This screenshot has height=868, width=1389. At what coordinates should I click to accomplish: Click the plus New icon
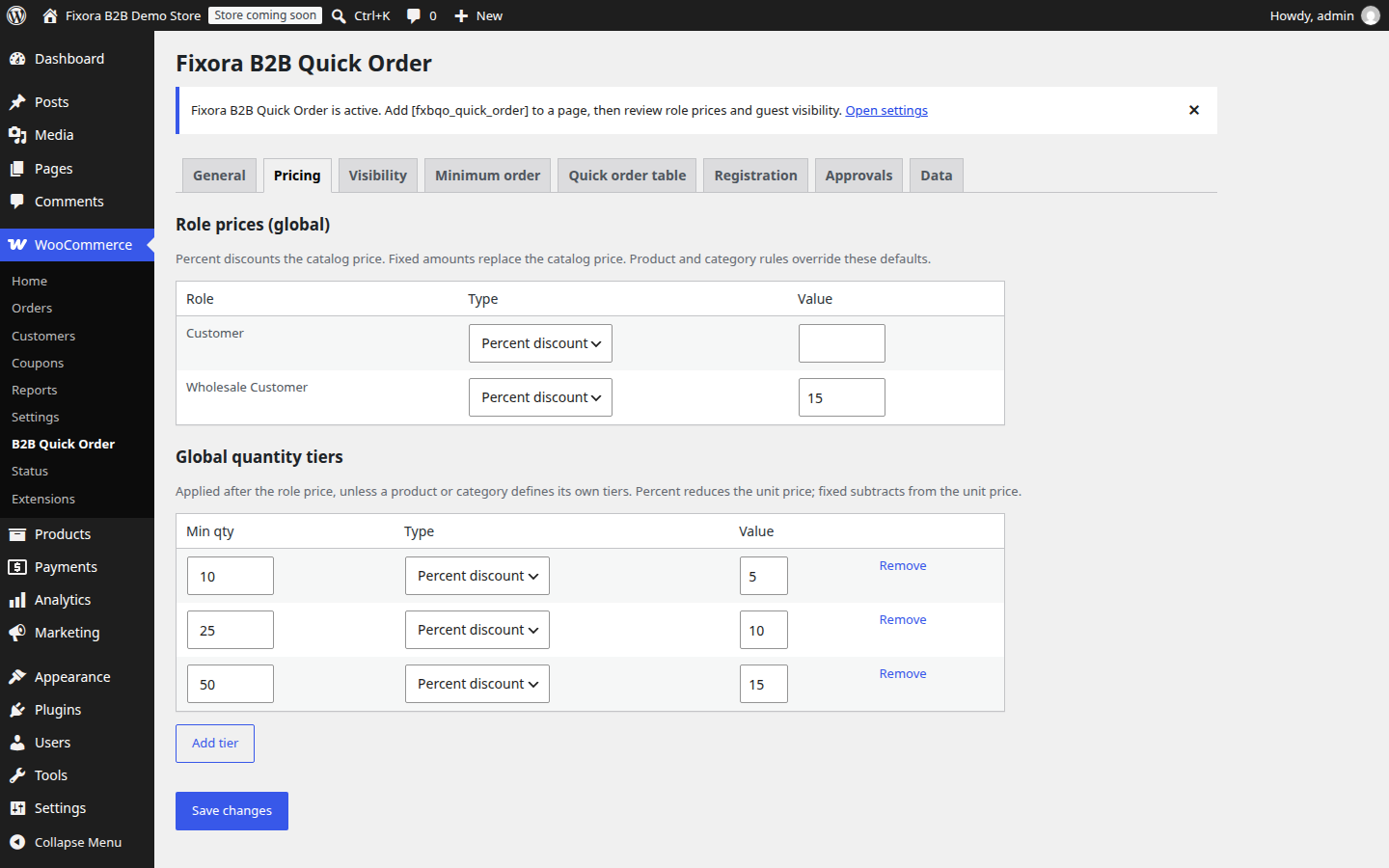click(x=461, y=15)
